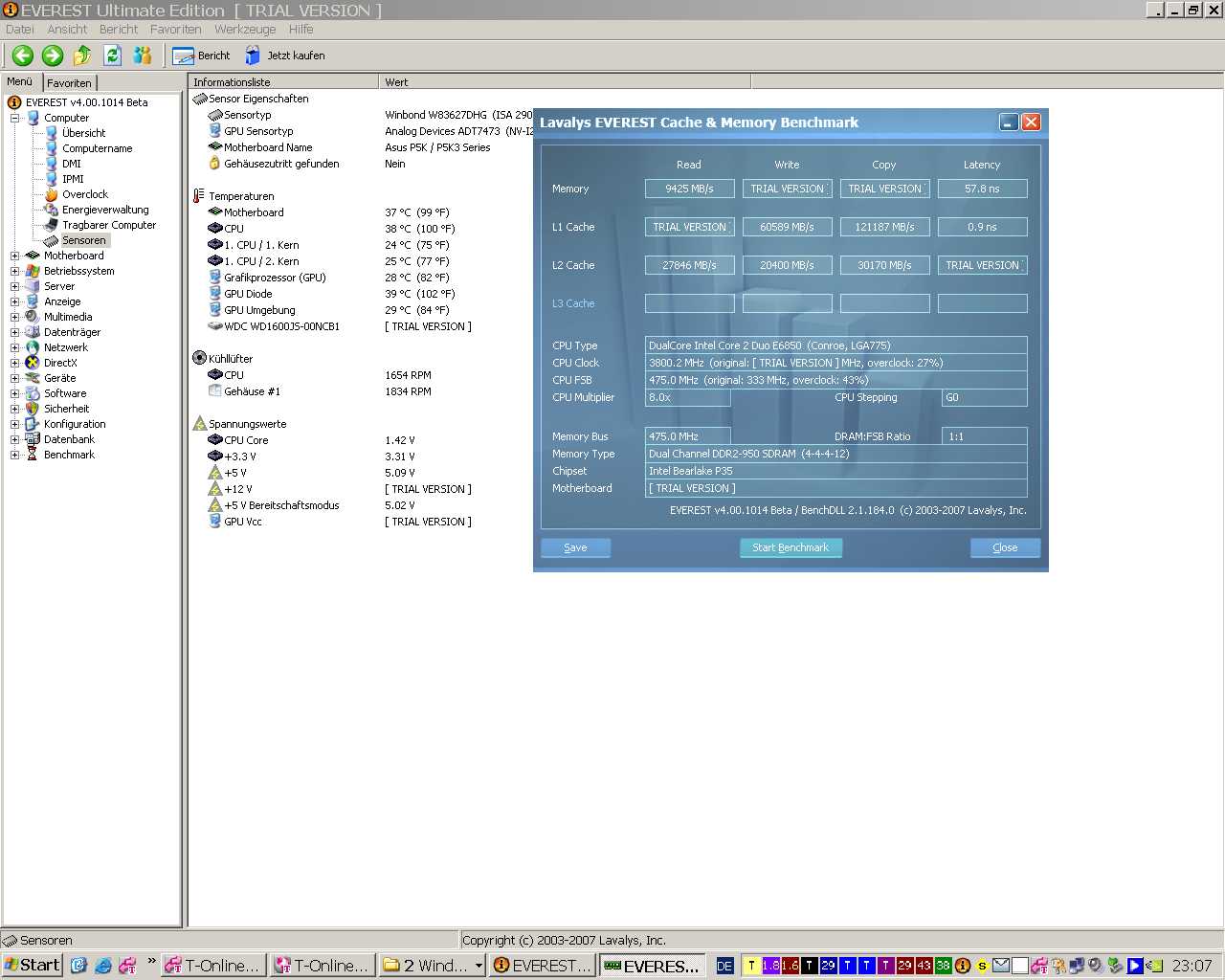Screen dimensions: 1225x980
Task: Click the Grafikprozessor (GPU) row icon
Action: point(215,278)
